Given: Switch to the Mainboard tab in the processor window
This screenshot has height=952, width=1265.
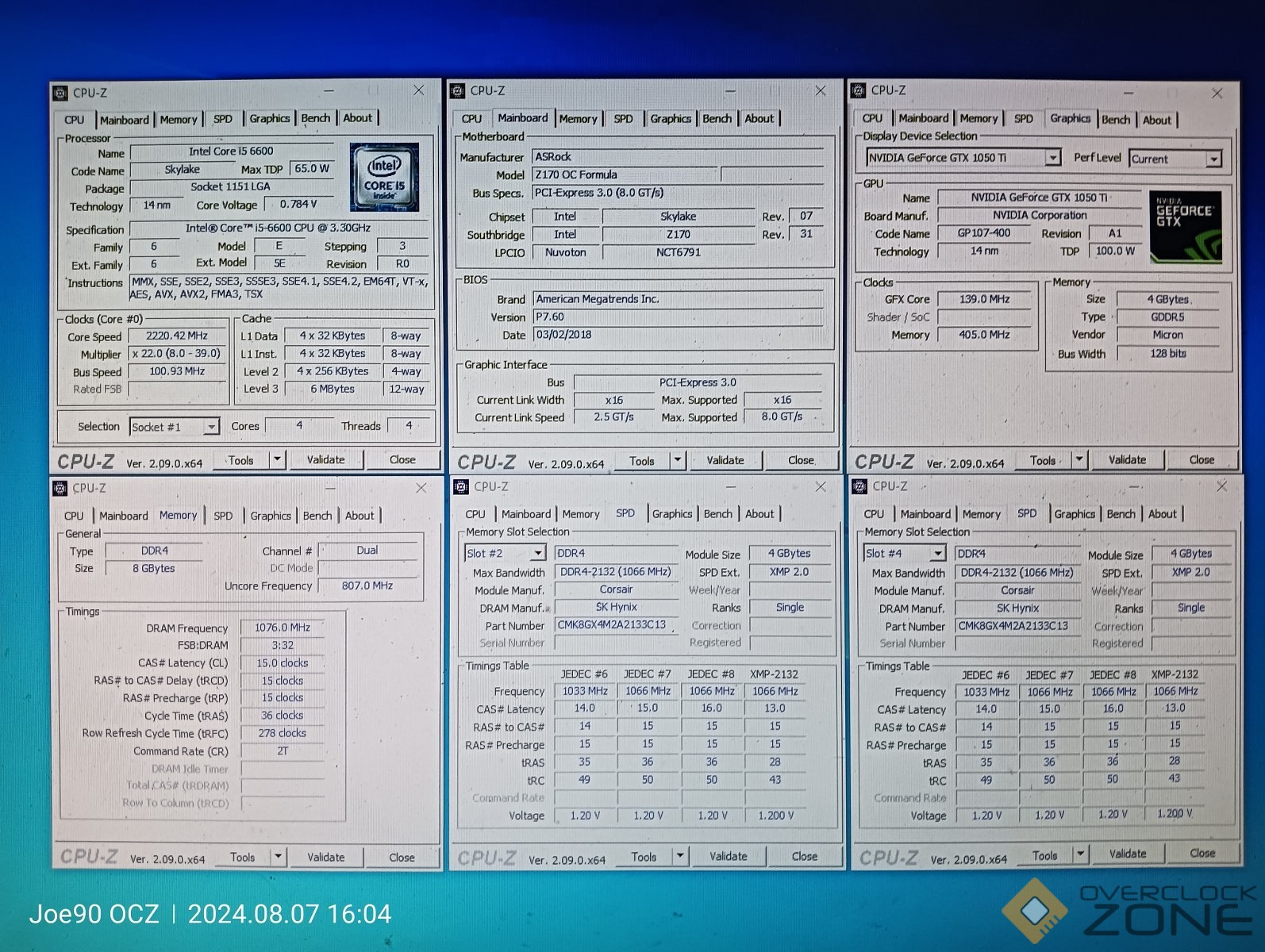Looking at the screenshot, I should (x=124, y=120).
